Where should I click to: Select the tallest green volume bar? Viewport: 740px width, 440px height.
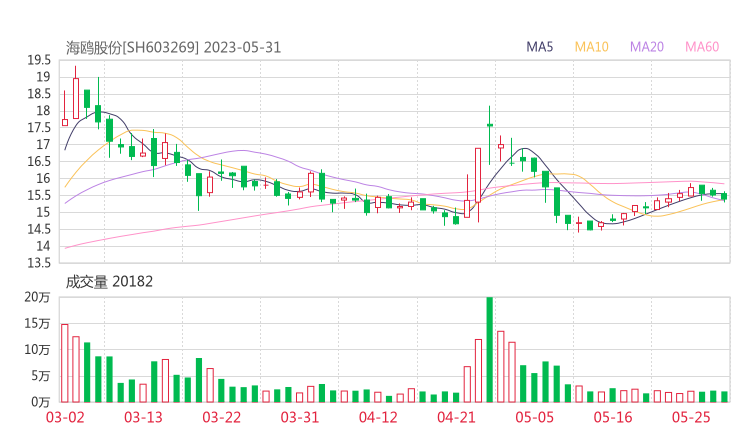489,350
